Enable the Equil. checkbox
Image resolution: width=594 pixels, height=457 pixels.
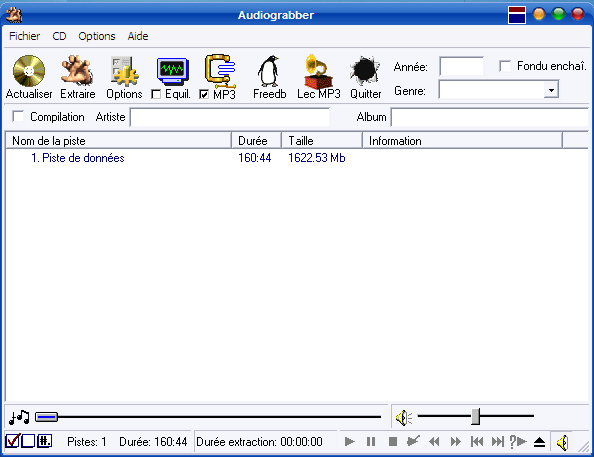point(156,94)
